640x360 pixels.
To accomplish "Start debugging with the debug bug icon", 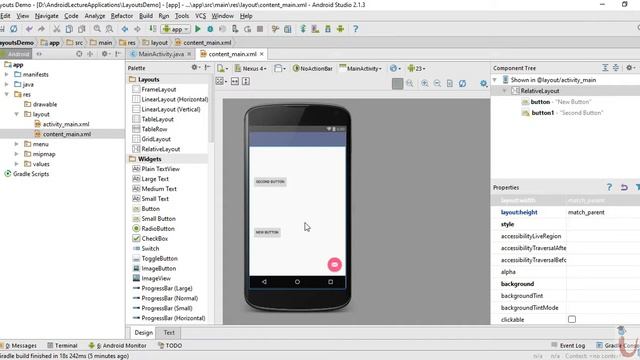I will [x=210, y=29].
